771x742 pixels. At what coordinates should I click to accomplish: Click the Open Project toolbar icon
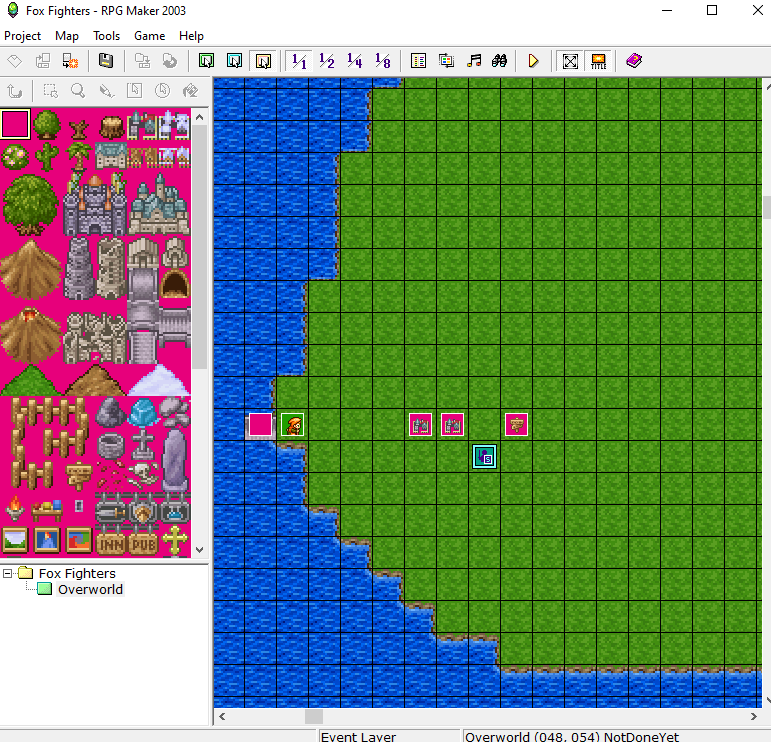pos(43,61)
